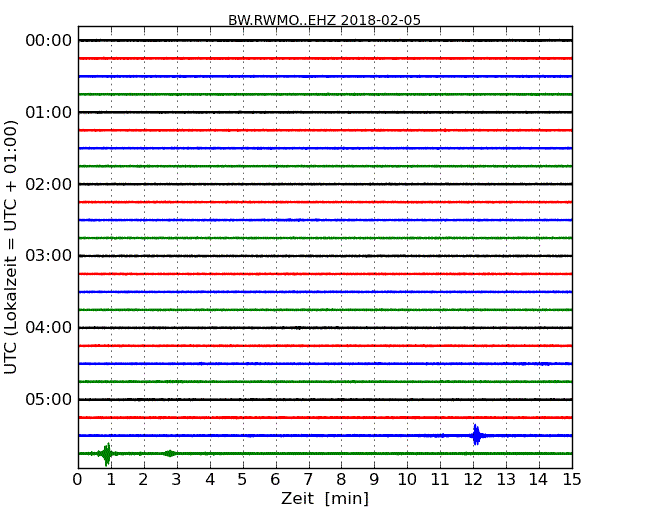Select the 04:00 y-axis tick label
Image resolution: width=650 pixels, height=520 pixels.
[49, 328]
